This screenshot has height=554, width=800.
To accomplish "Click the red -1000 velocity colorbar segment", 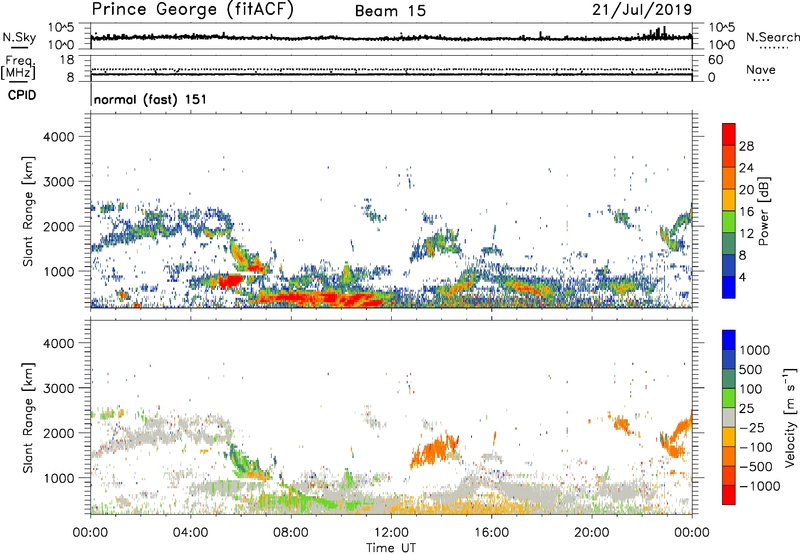I will [x=729, y=494].
